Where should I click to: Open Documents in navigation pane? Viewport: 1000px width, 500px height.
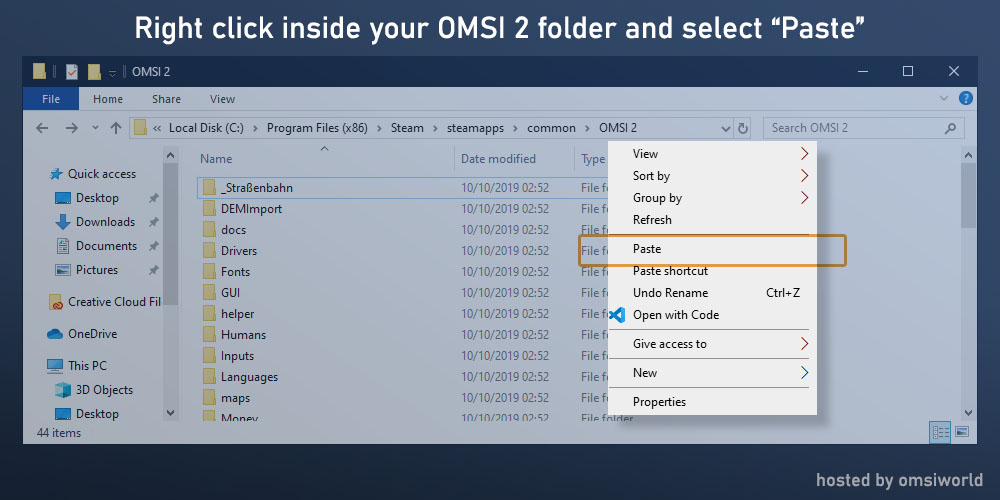pos(106,246)
